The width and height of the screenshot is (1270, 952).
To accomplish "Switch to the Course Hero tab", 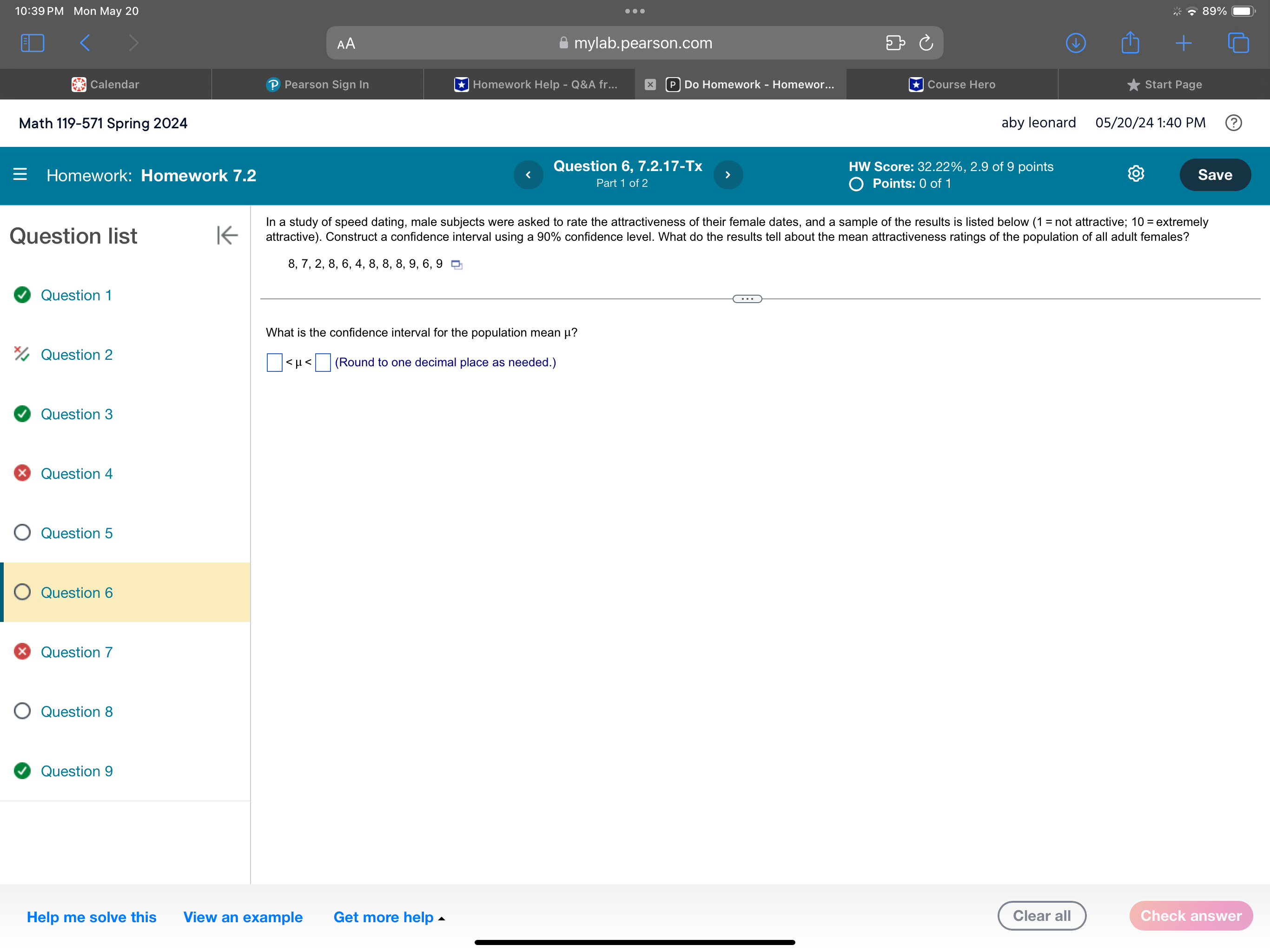I will click(x=952, y=85).
